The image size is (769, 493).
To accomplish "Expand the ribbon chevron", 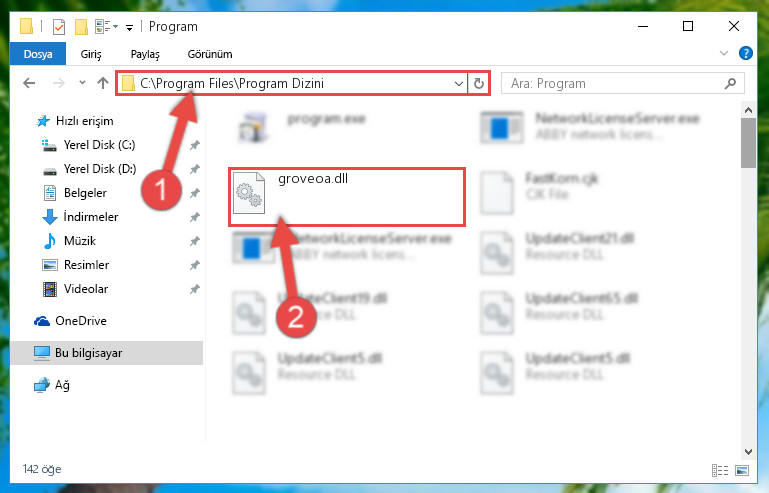I will click(724, 53).
